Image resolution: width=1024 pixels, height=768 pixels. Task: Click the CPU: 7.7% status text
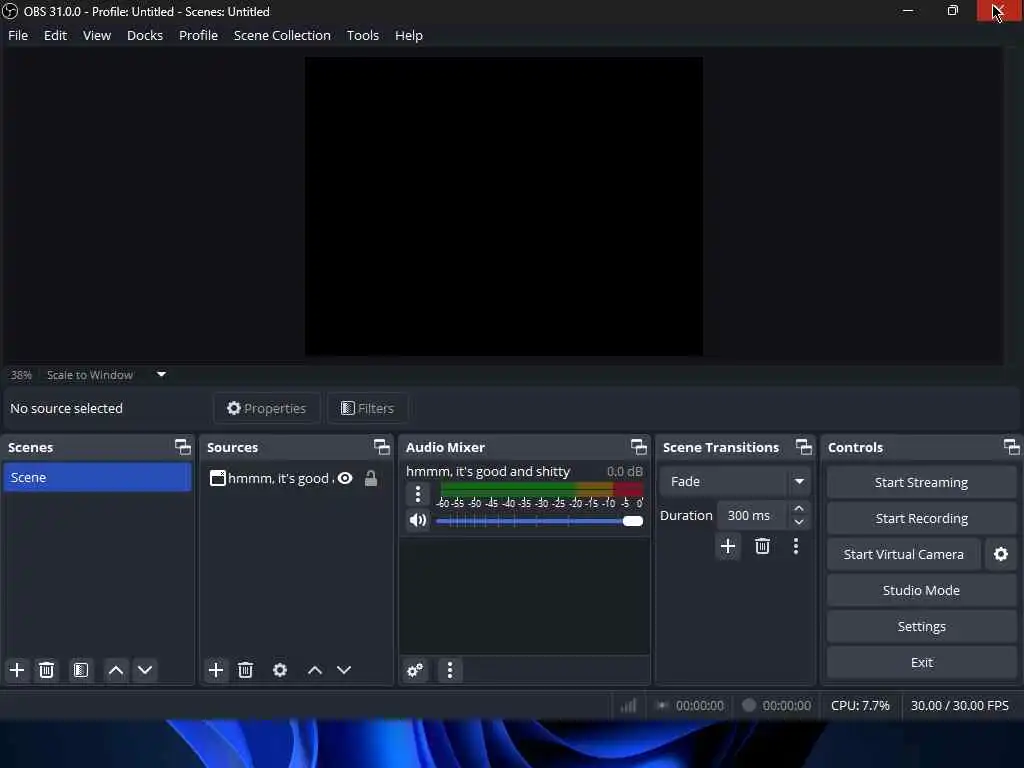(x=859, y=706)
